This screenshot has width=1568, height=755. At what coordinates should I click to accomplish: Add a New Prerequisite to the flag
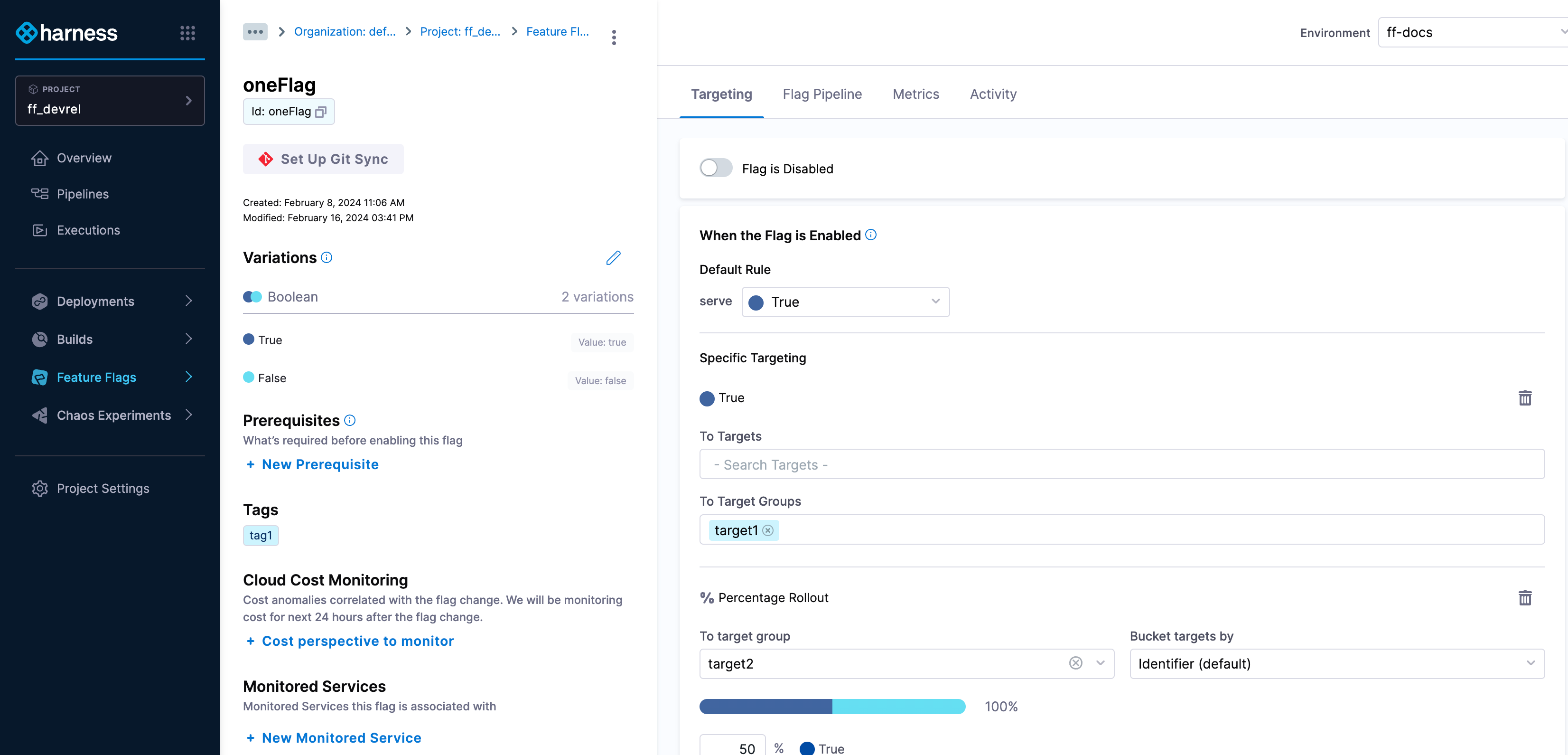point(312,464)
